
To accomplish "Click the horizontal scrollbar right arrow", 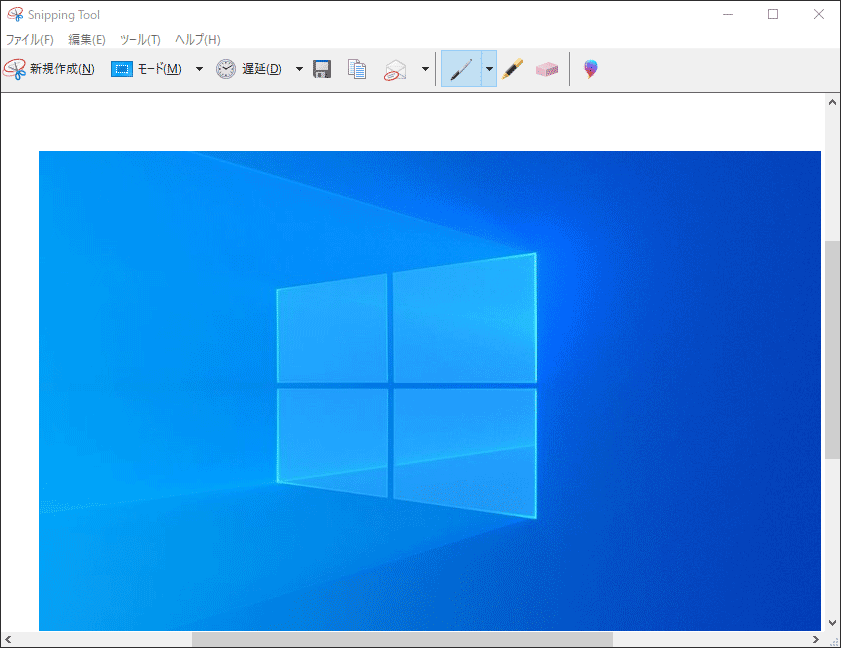I will pos(816,639).
